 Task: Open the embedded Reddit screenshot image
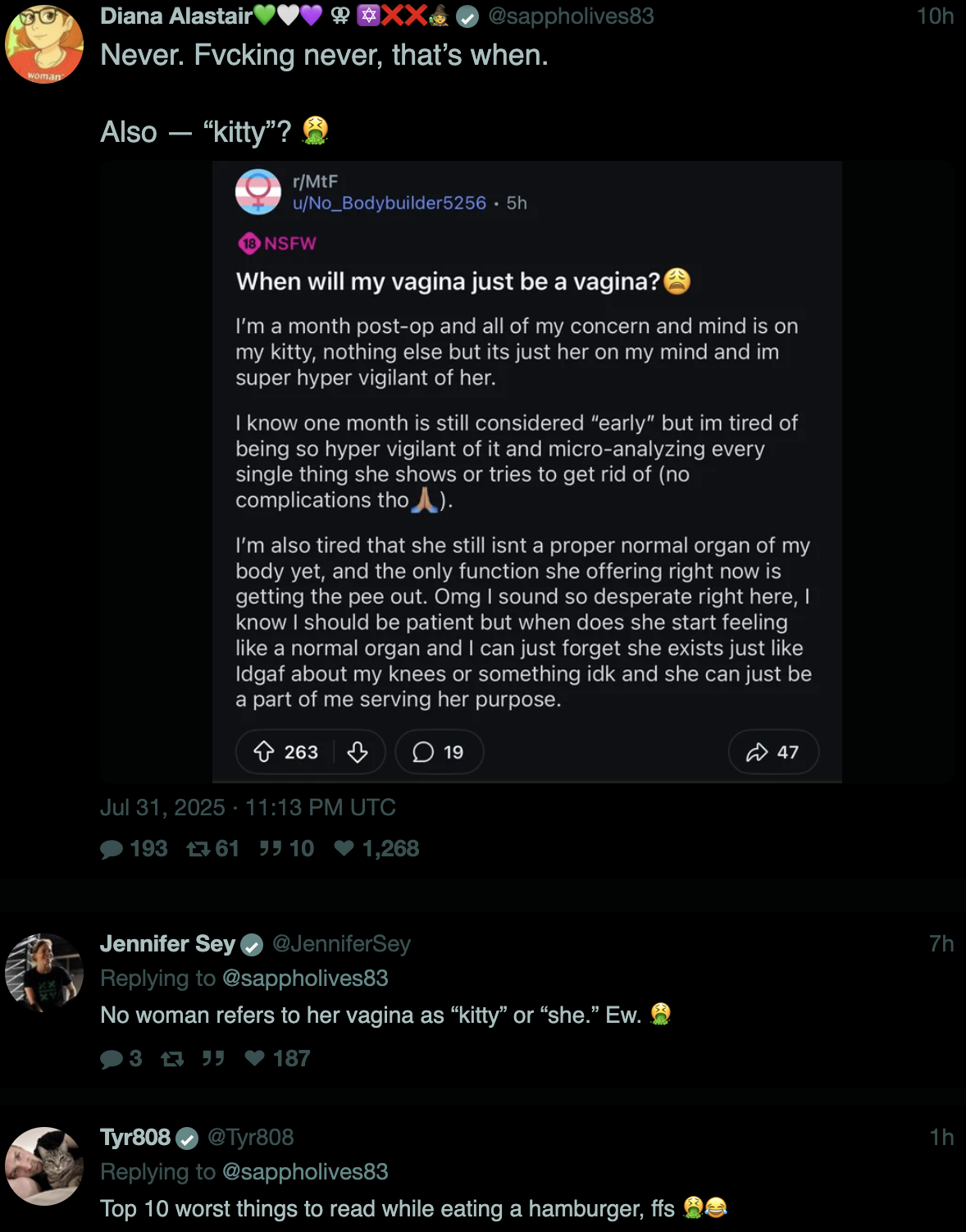[526, 472]
